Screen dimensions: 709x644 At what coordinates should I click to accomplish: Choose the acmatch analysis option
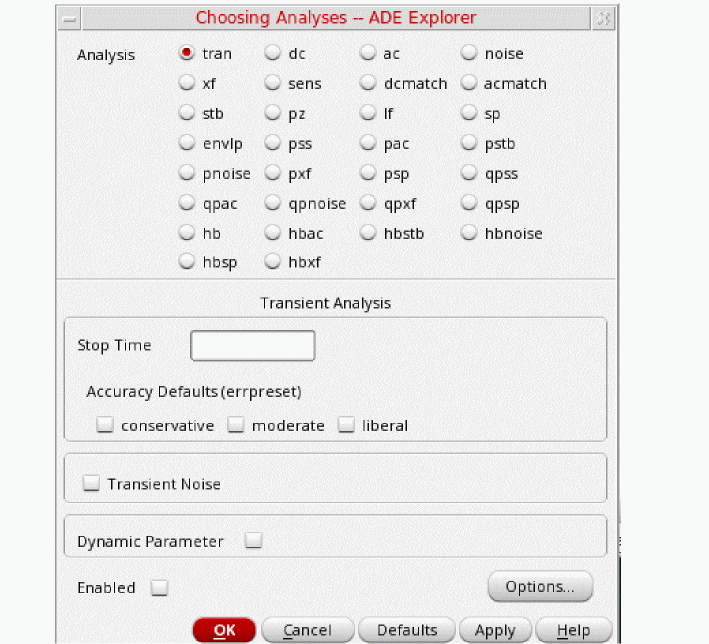coord(469,83)
